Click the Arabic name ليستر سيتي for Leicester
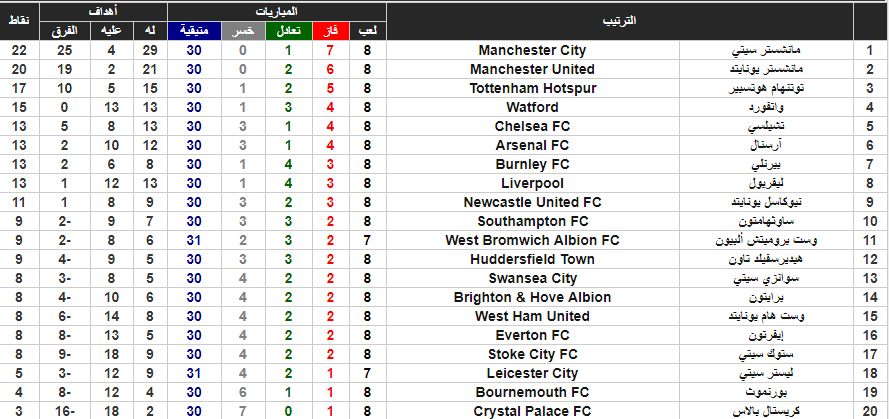Image resolution: width=889 pixels, height=419 pixels. pos(766,374)
